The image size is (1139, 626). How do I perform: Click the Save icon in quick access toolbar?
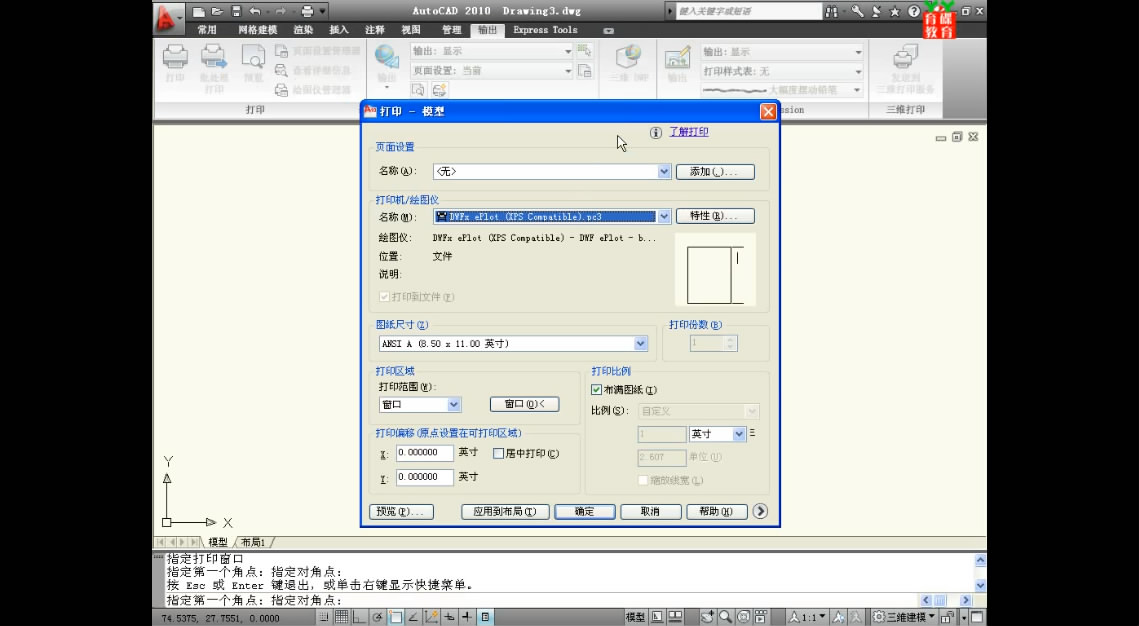(236, 11)
